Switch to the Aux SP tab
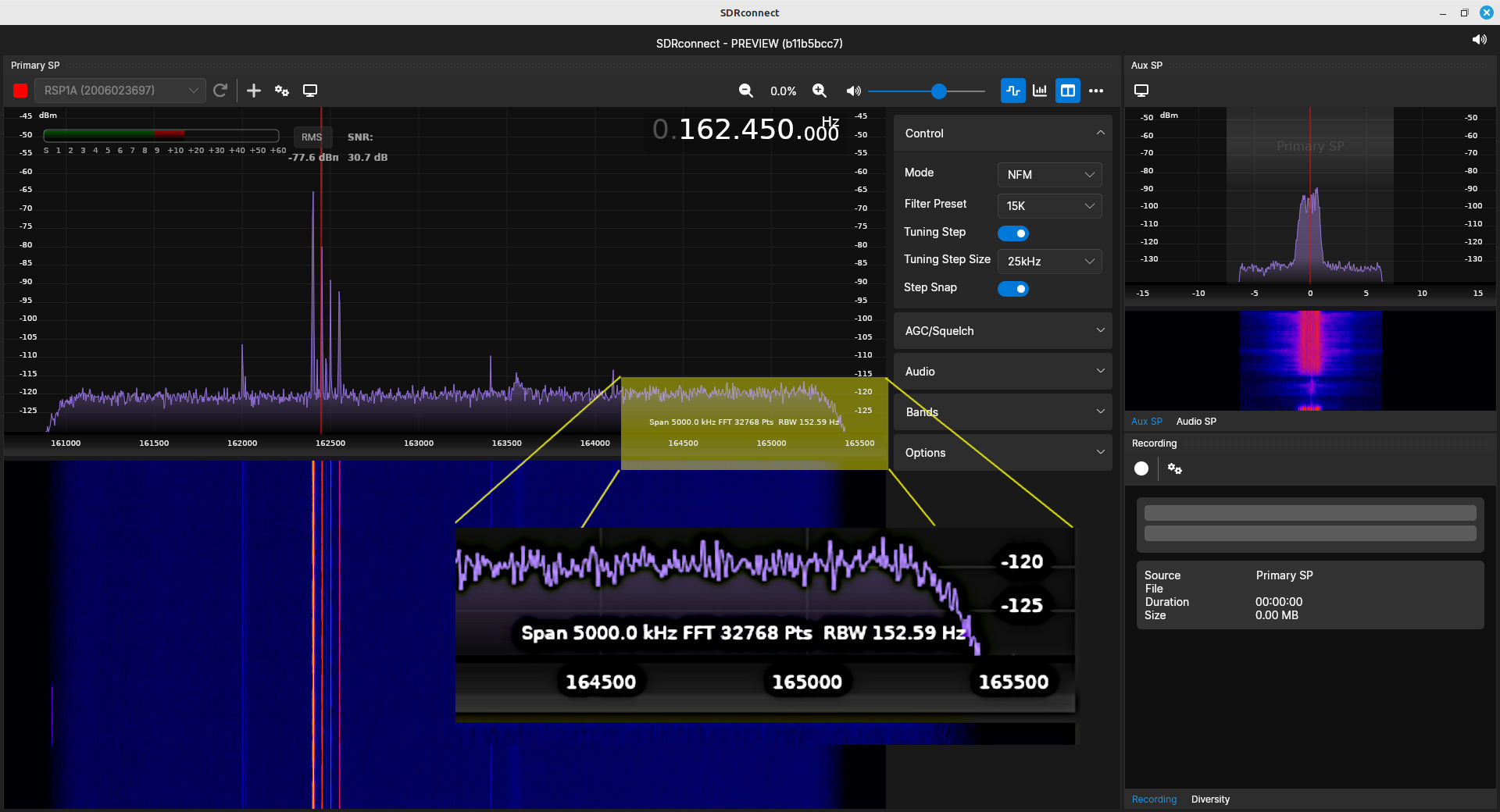The width and height of the screenshot is (1500, 812). [x=1146, y=422]
